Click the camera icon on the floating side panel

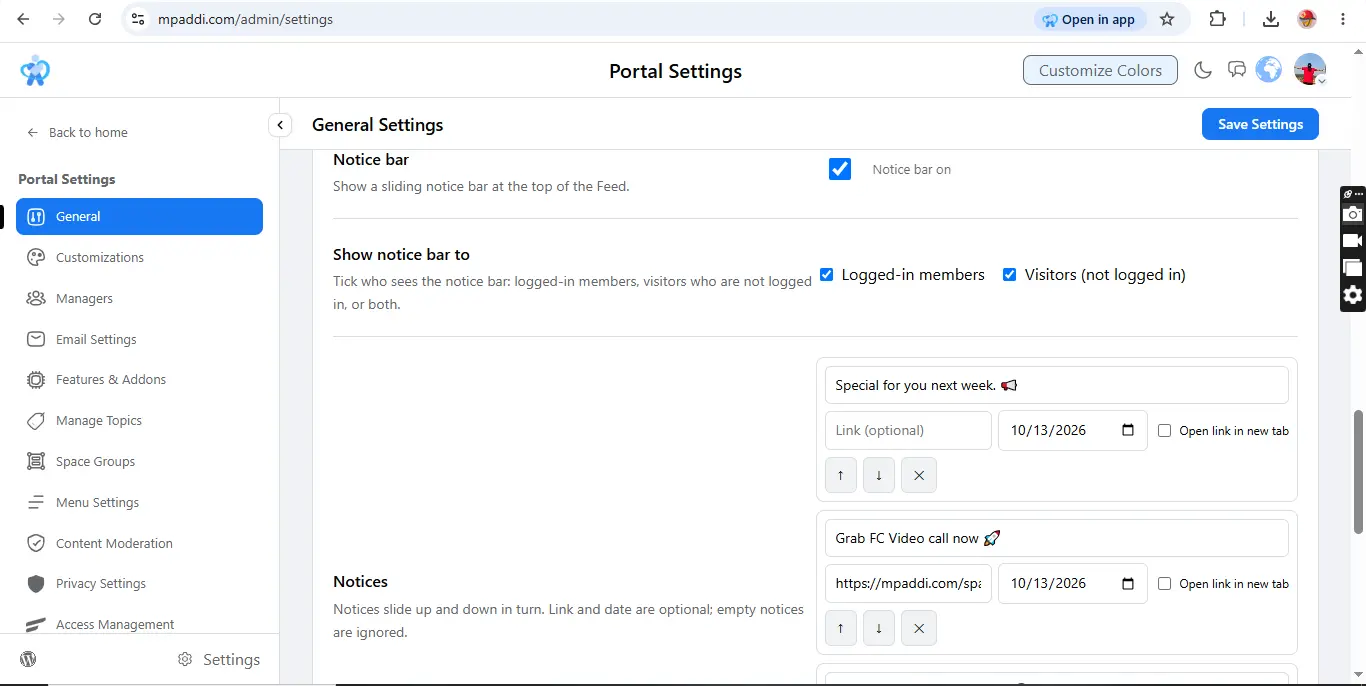(1353, 214)
